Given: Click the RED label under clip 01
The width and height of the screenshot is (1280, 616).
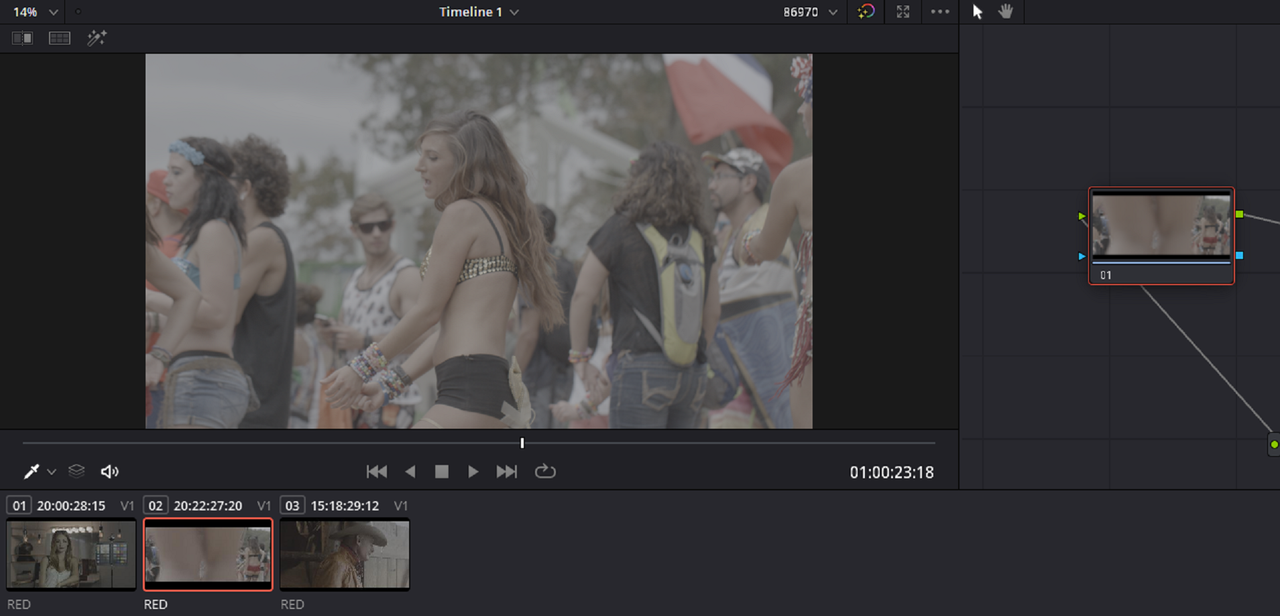Looking at the screenshot, I should point(18,604).
